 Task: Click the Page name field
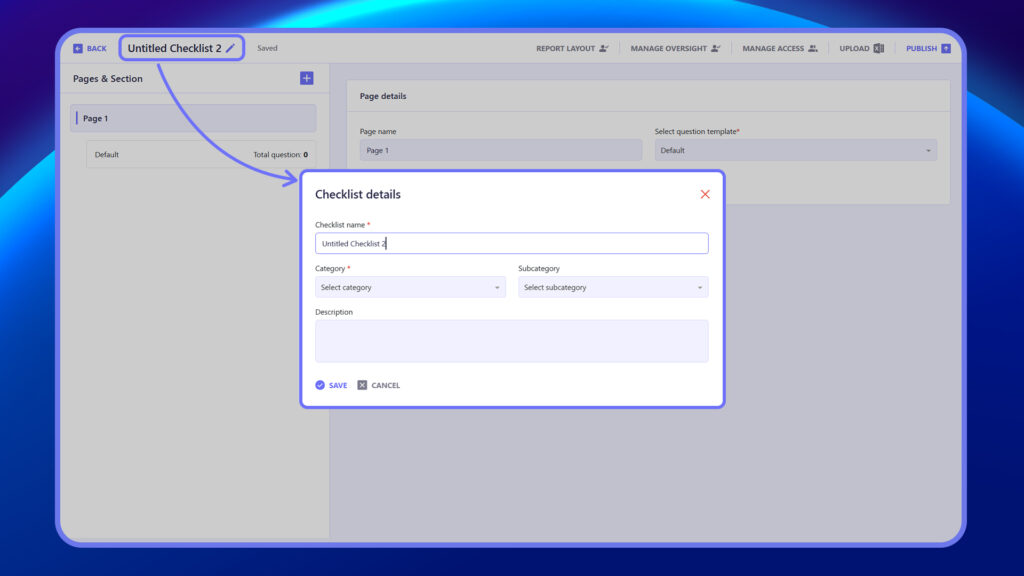(501, 150)
